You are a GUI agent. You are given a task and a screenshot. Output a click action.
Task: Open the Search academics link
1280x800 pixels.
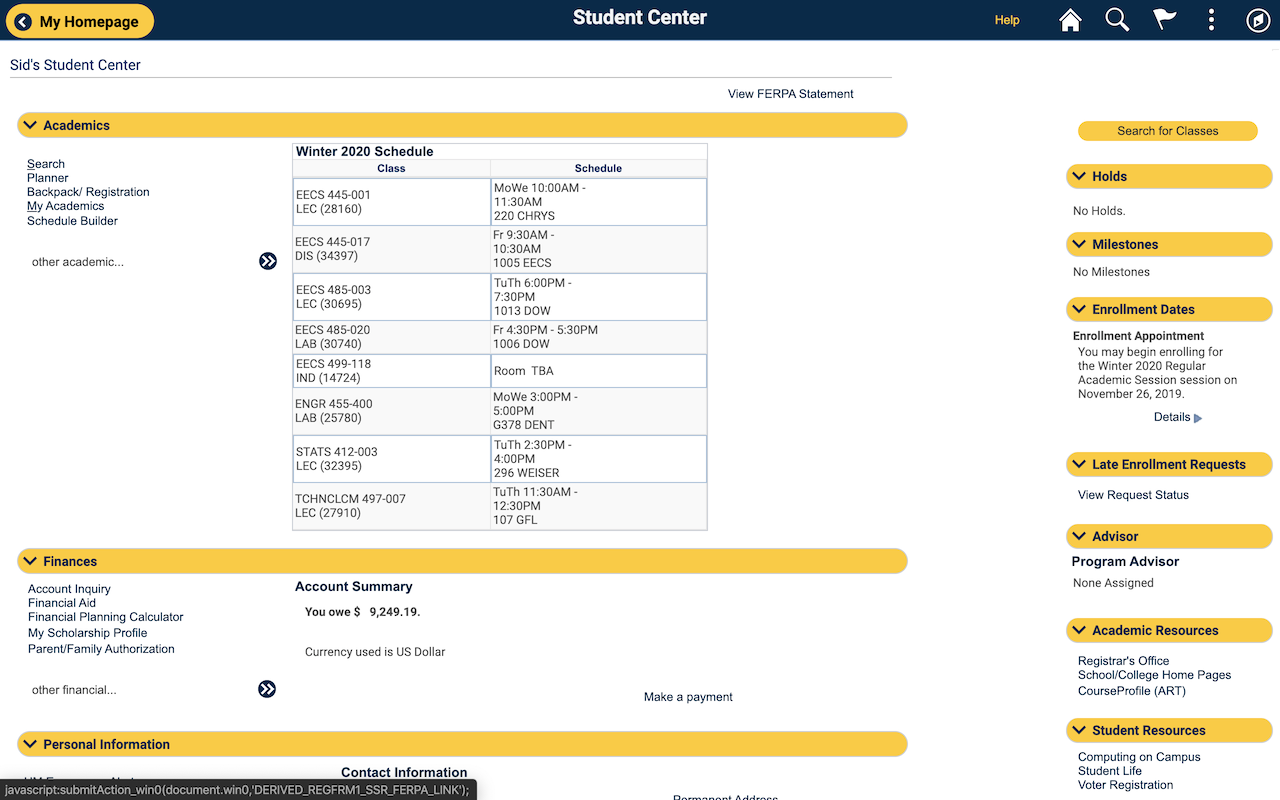click(x=46, y=164)
